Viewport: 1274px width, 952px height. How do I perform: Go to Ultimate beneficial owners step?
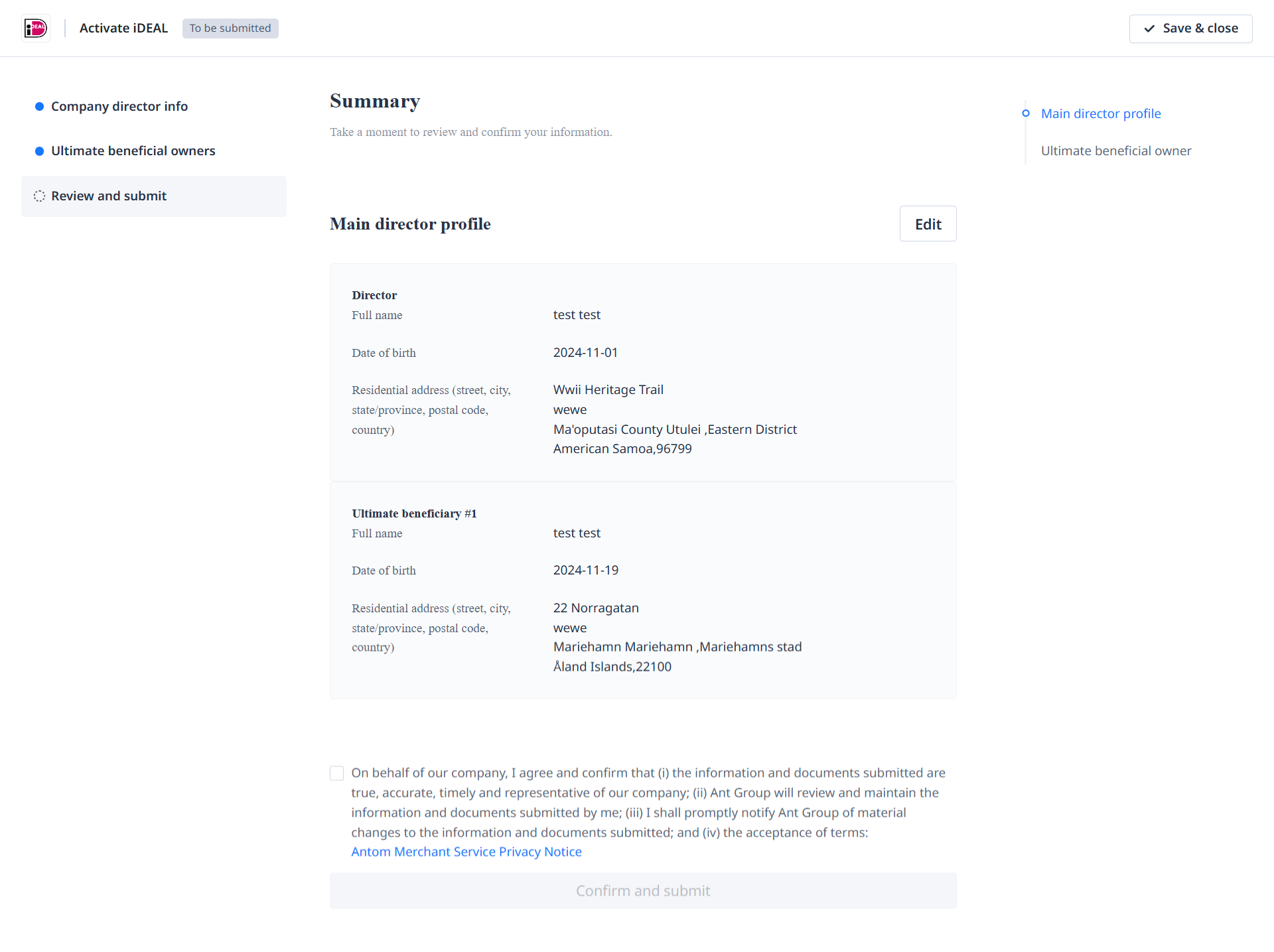pyautogui.click(x=133, y=151)
